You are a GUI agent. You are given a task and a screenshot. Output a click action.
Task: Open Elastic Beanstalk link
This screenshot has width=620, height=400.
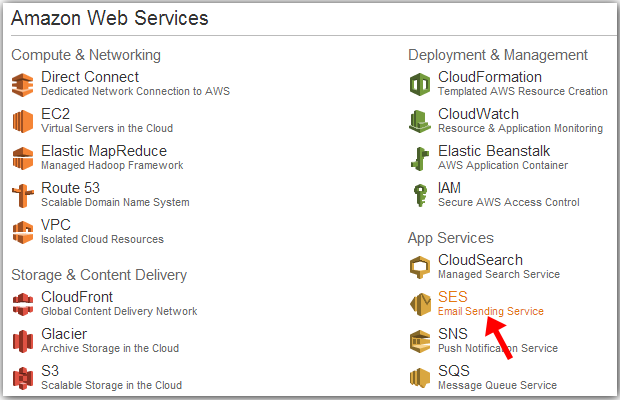pyautogui.click(x=494, y=151)
